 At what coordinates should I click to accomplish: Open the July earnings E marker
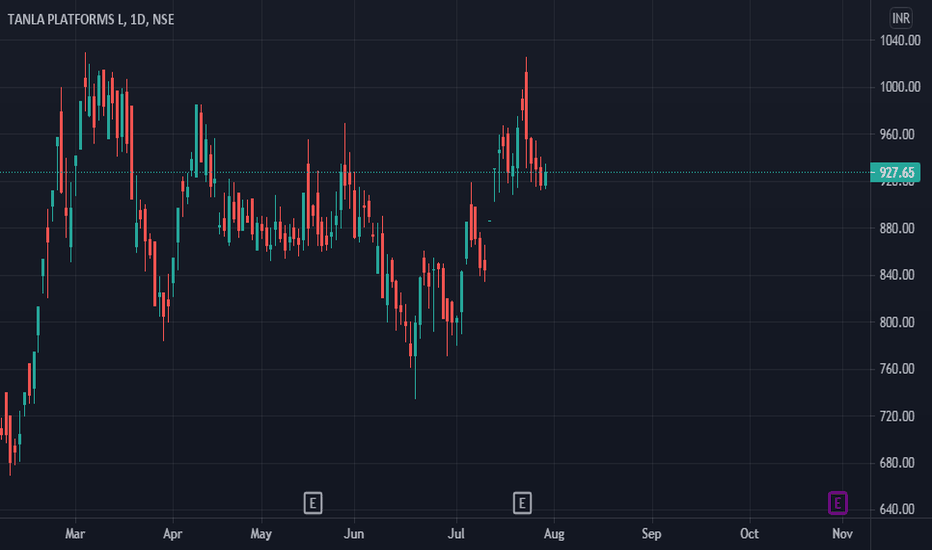(x=522, y=503)
